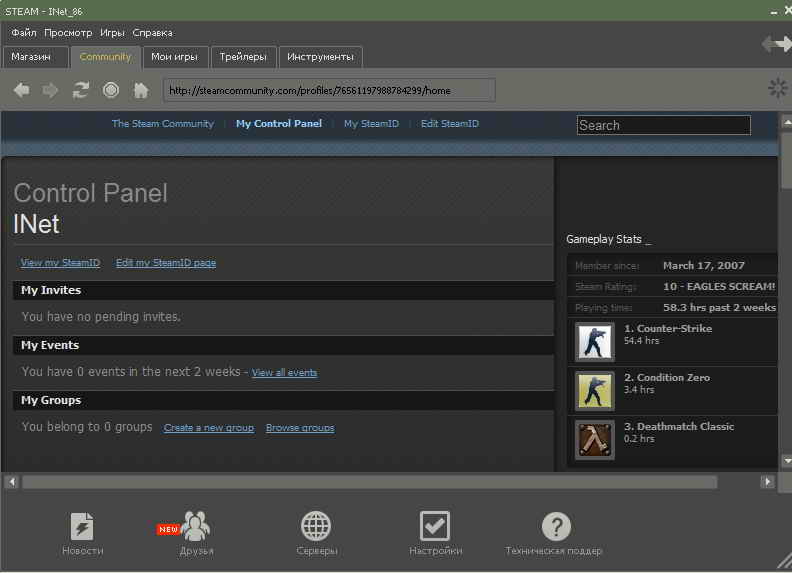792x573 pixels.
Task: Open the Просмотр menu
Action: click(x=68, y=33)
